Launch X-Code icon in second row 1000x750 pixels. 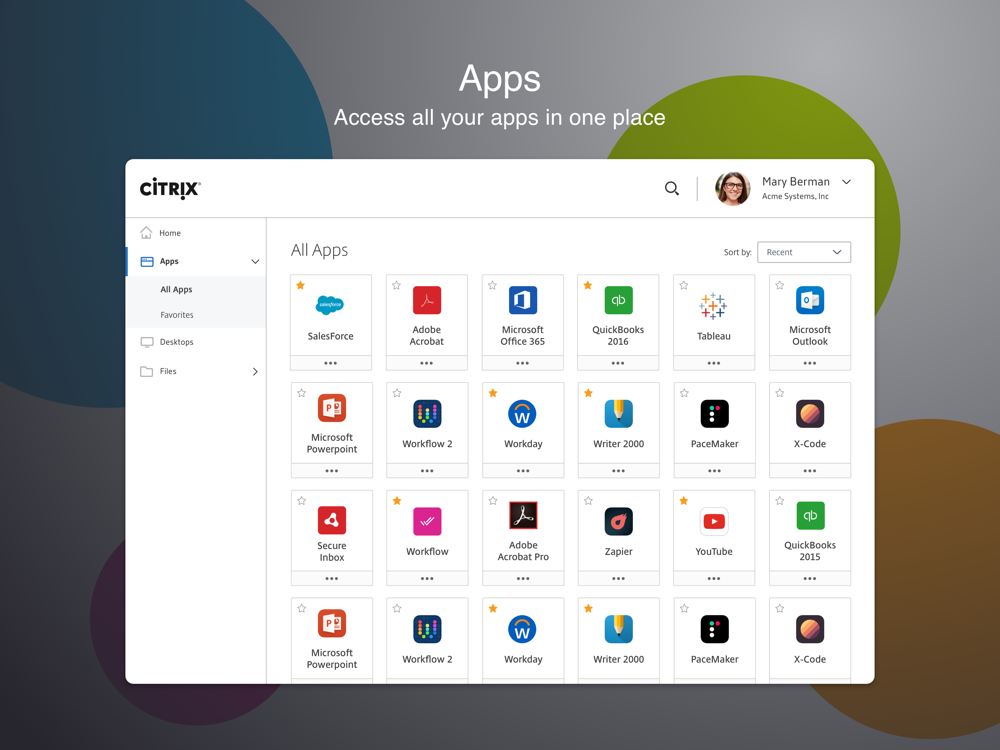click(x=810, y=414)
